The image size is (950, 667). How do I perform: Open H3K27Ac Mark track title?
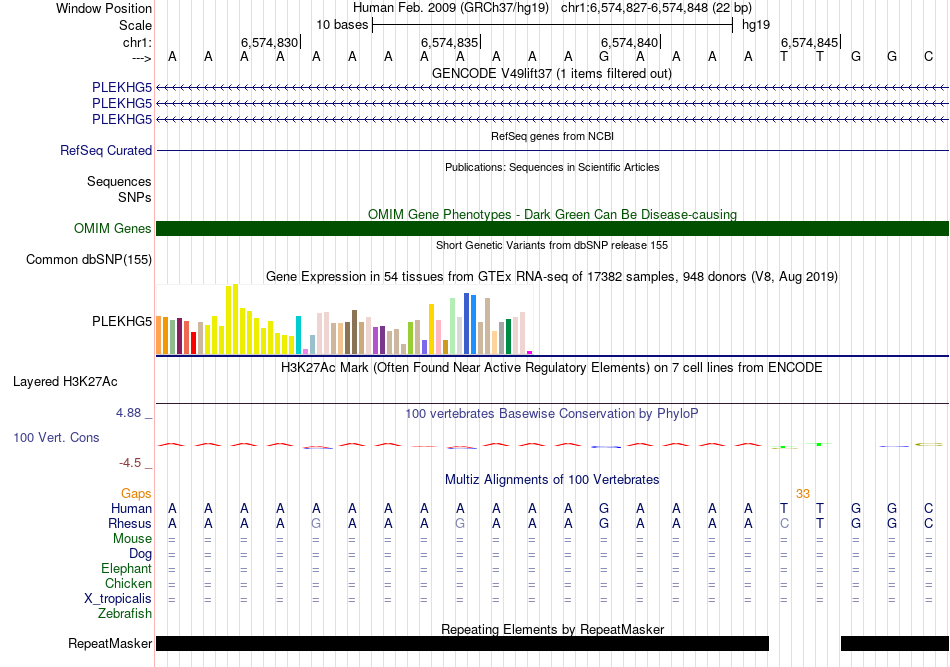point(552,368)
